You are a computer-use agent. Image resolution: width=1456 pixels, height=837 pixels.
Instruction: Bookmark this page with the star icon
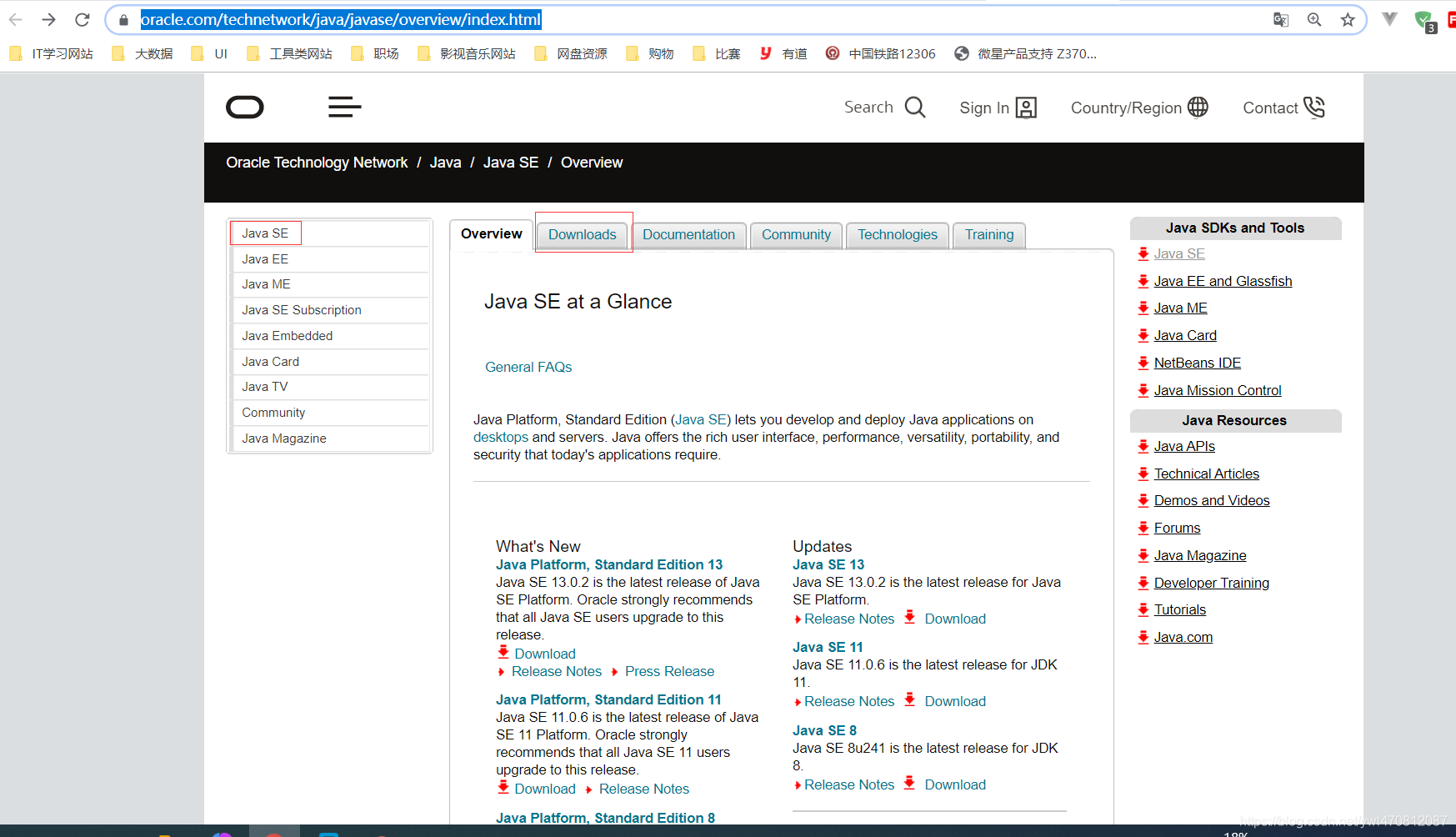[x=1348, y=19]
